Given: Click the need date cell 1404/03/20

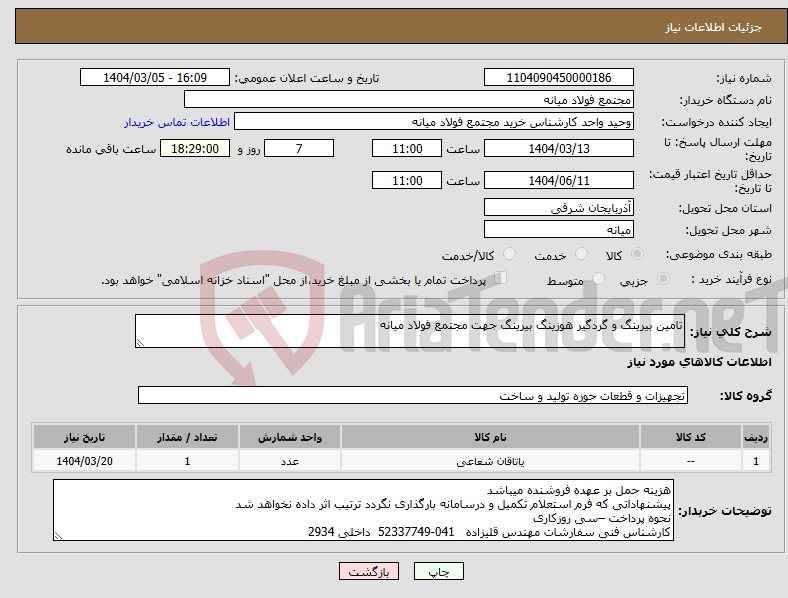Looking at the screenshot, I should coord(84,461).
